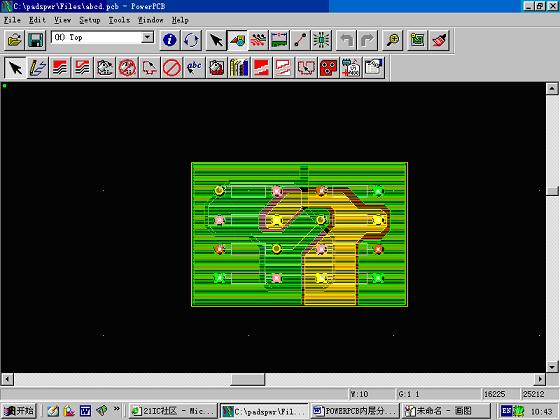Image resolution: width=560 pixels, height=420 pixels.
Task: Open the Top layer combo box
Action: coord(103,37)
